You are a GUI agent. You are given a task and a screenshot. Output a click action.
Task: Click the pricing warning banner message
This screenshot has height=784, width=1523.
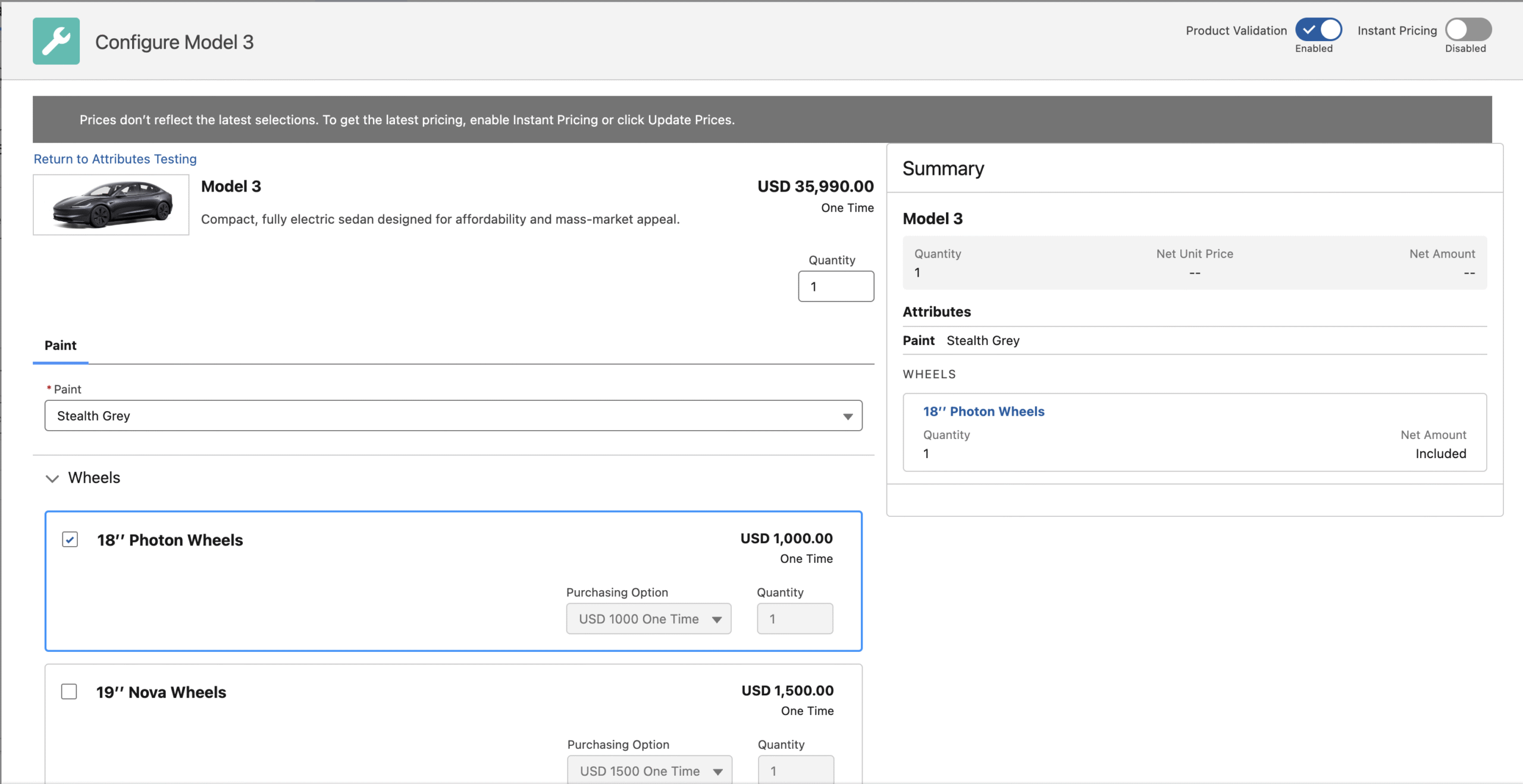(407, 120)
